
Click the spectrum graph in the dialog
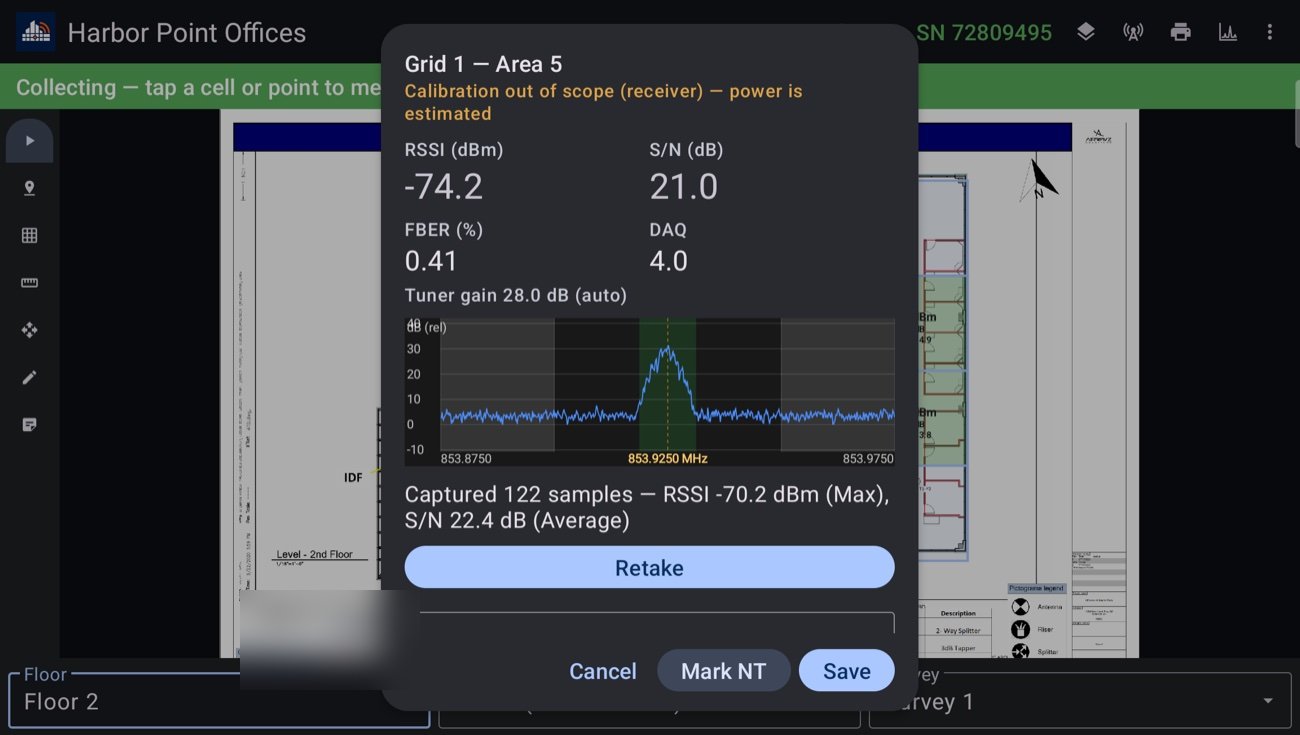(x=649, y=392)
